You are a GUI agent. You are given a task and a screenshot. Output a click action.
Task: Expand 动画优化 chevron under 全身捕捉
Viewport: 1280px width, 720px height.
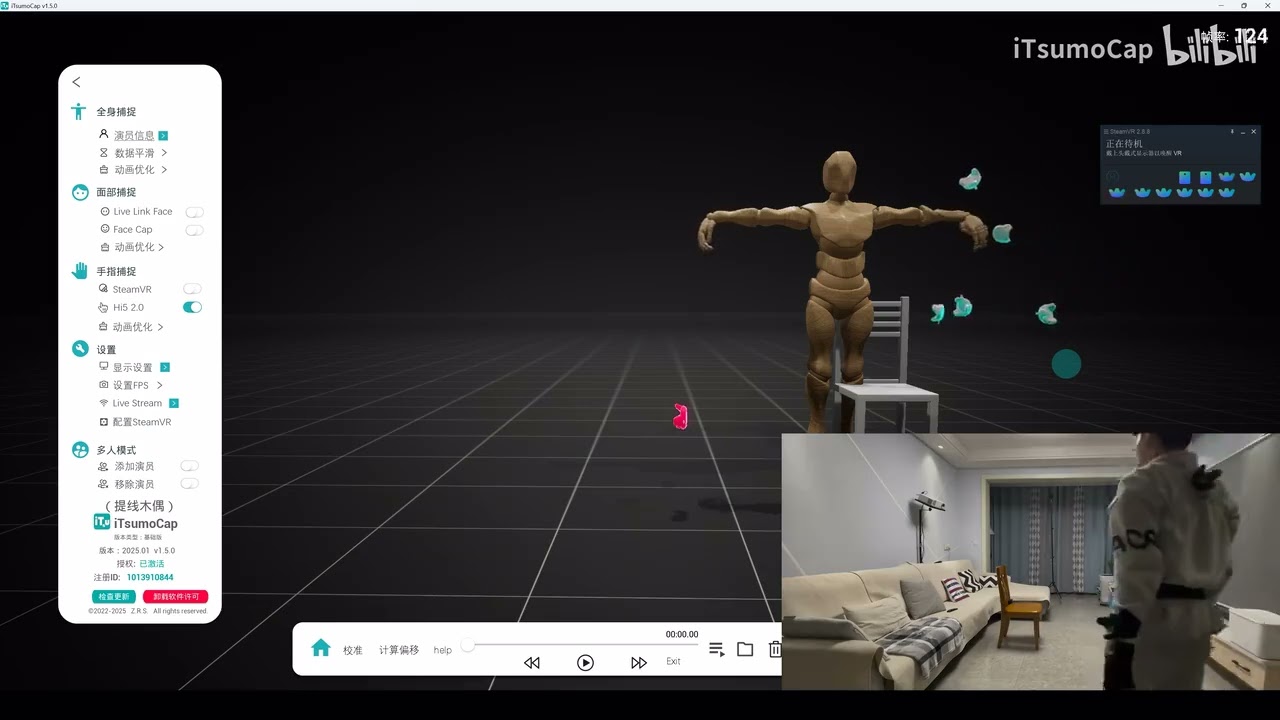(163, 170)
